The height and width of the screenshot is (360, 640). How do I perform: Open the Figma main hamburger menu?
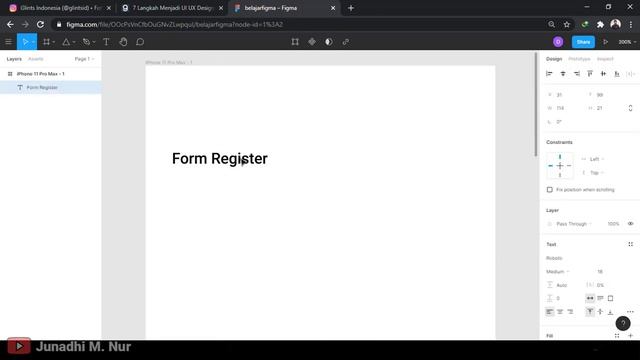click(8, 42)
